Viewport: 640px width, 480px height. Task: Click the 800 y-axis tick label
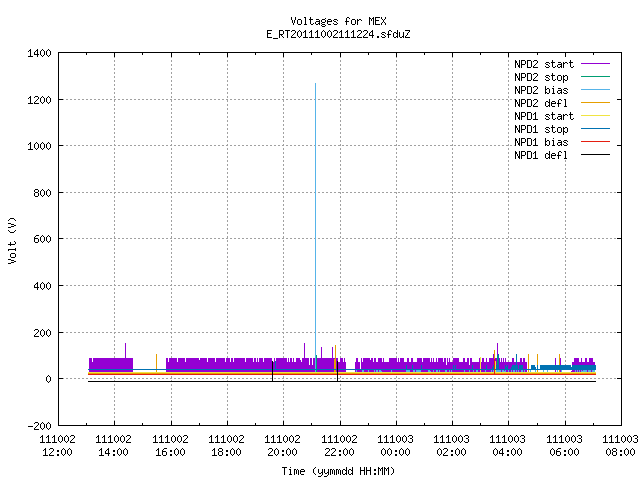[42, 193]
